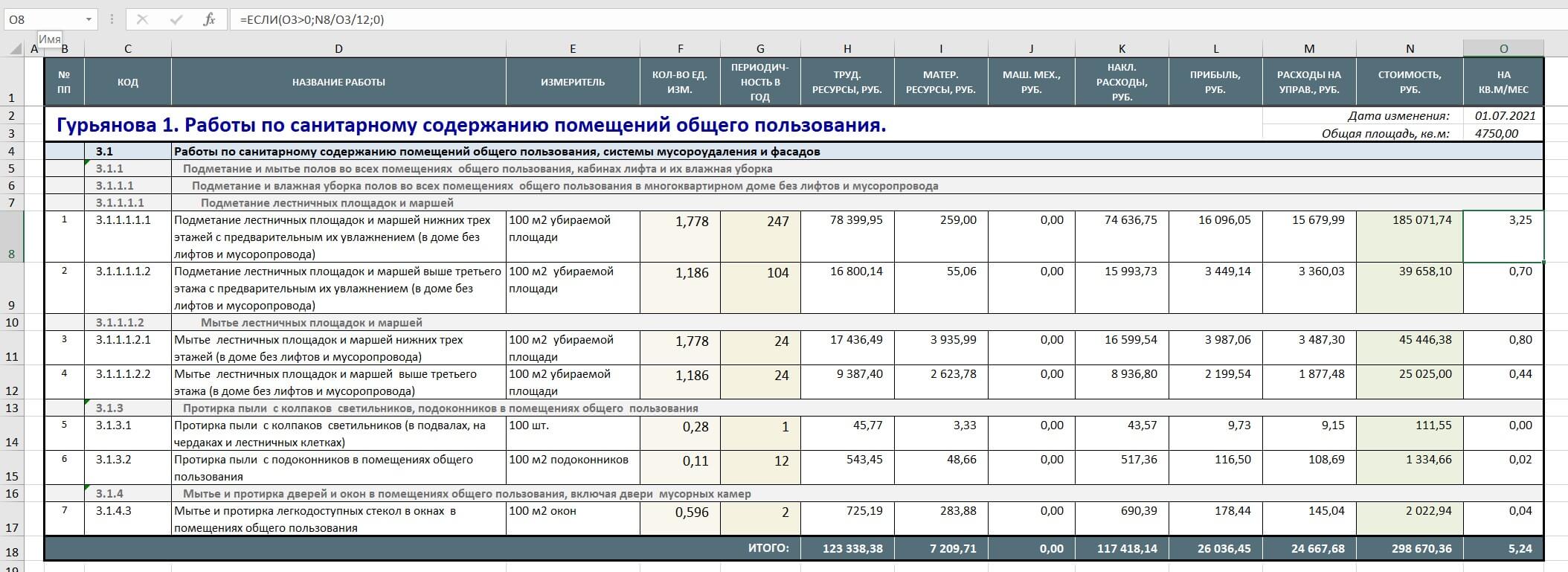This screenshot has width=1568, height=572.
Task: Click the Cancel formula entry icon
Action: 142,20
